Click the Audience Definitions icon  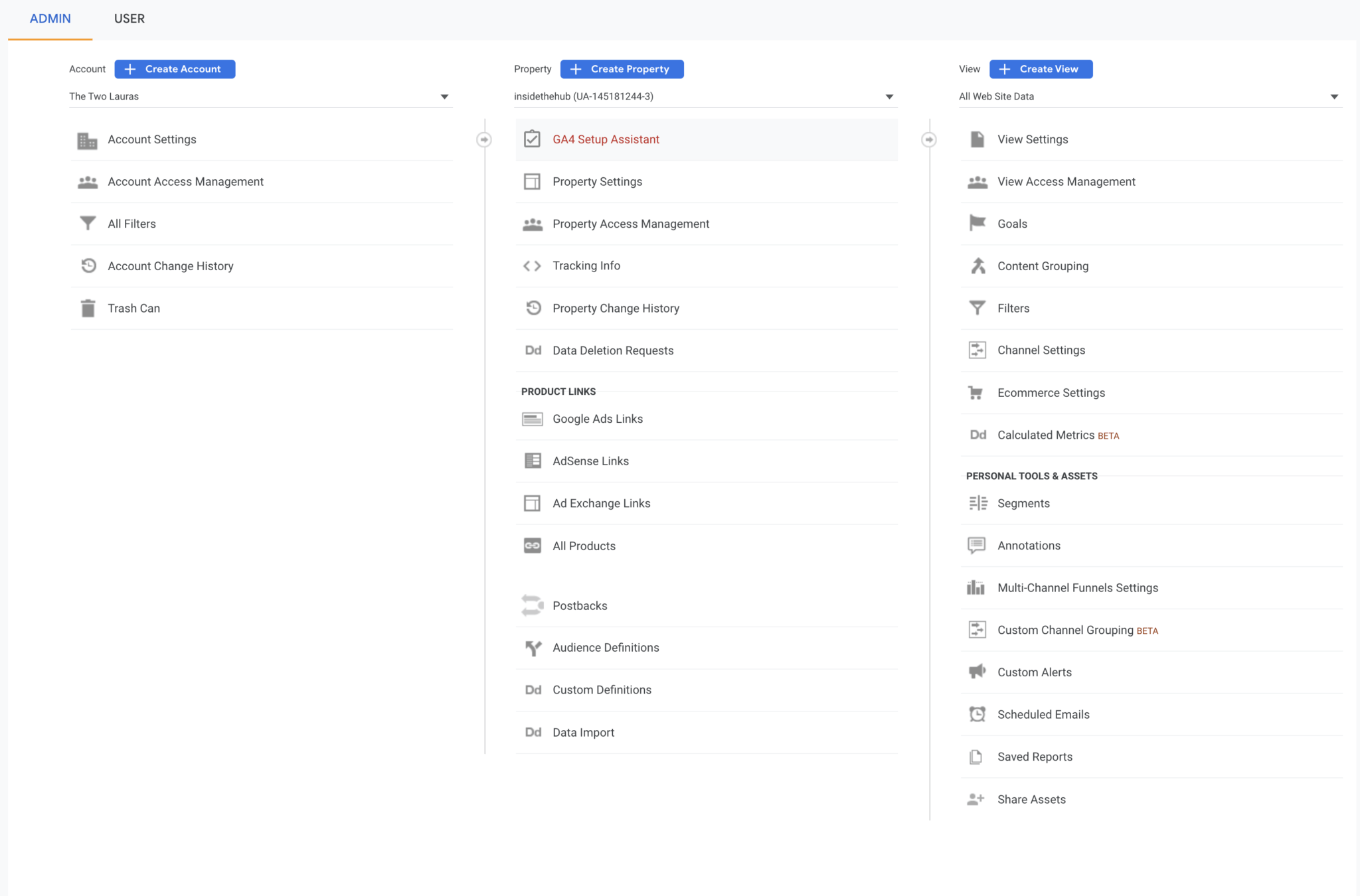point(532,647)
